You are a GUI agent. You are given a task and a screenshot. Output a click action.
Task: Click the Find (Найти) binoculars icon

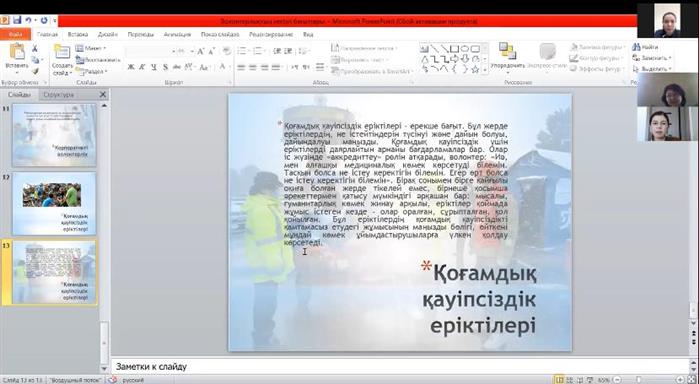[x=636, y=47]
